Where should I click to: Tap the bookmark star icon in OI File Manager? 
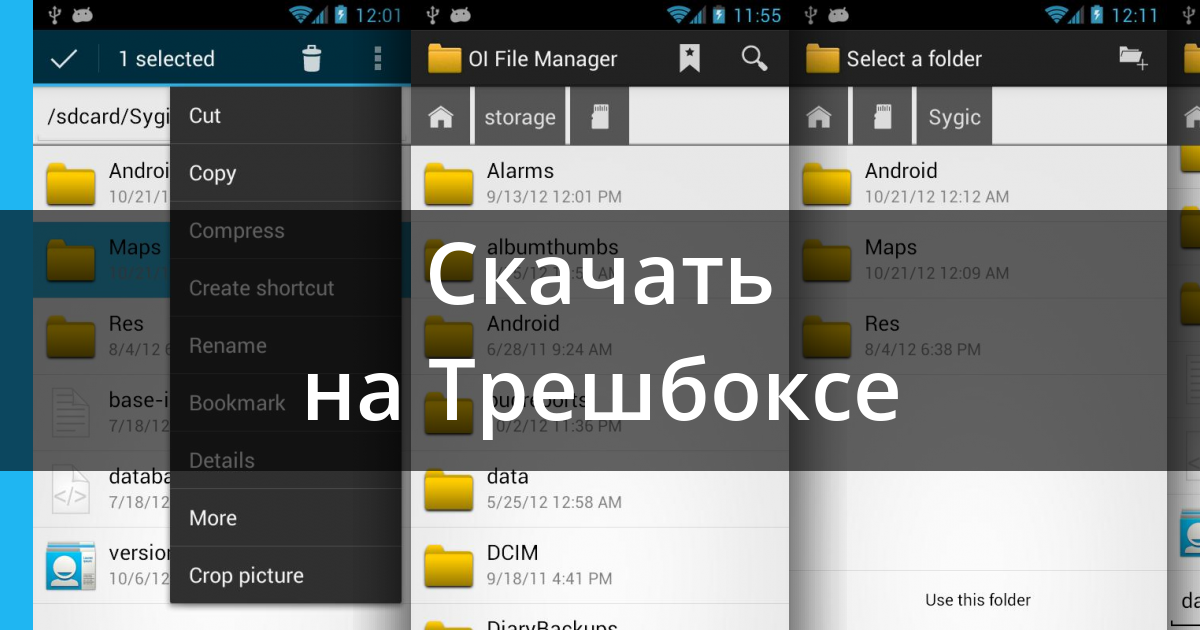689,59
